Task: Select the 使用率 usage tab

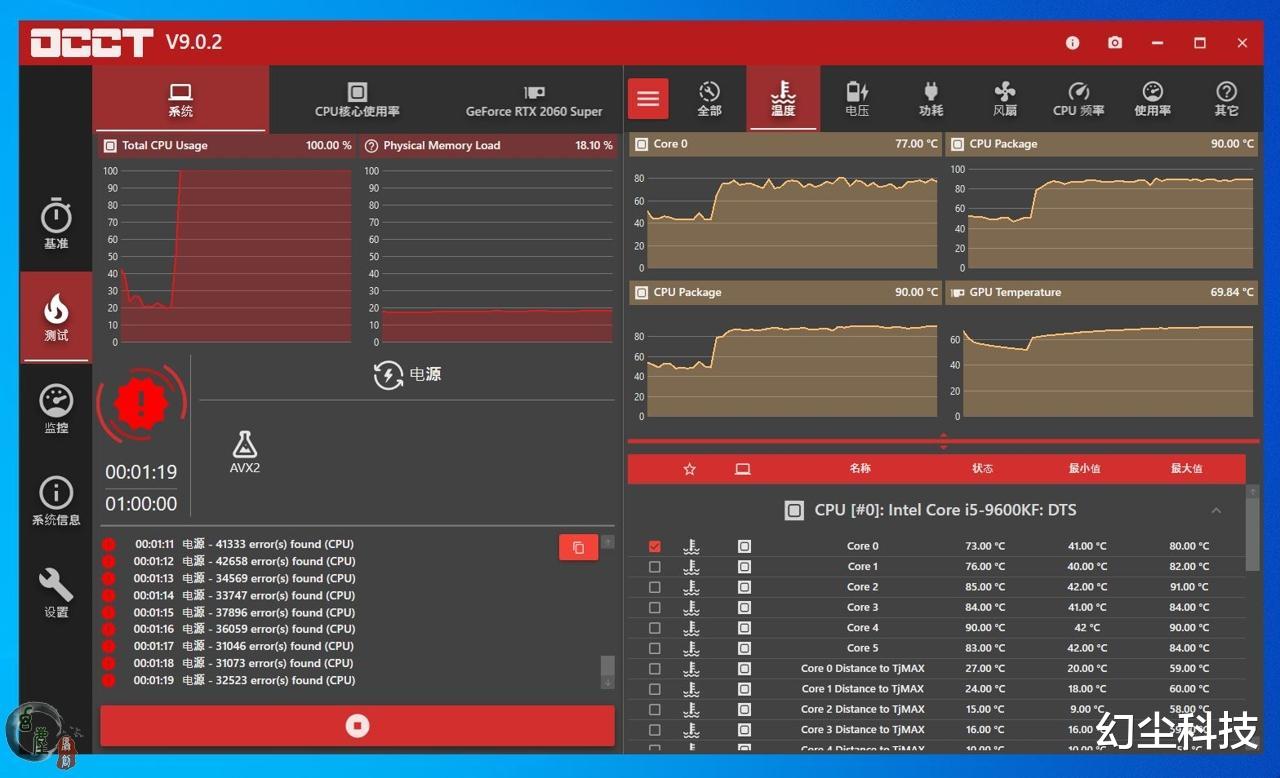Action: tap(1153, 98)
